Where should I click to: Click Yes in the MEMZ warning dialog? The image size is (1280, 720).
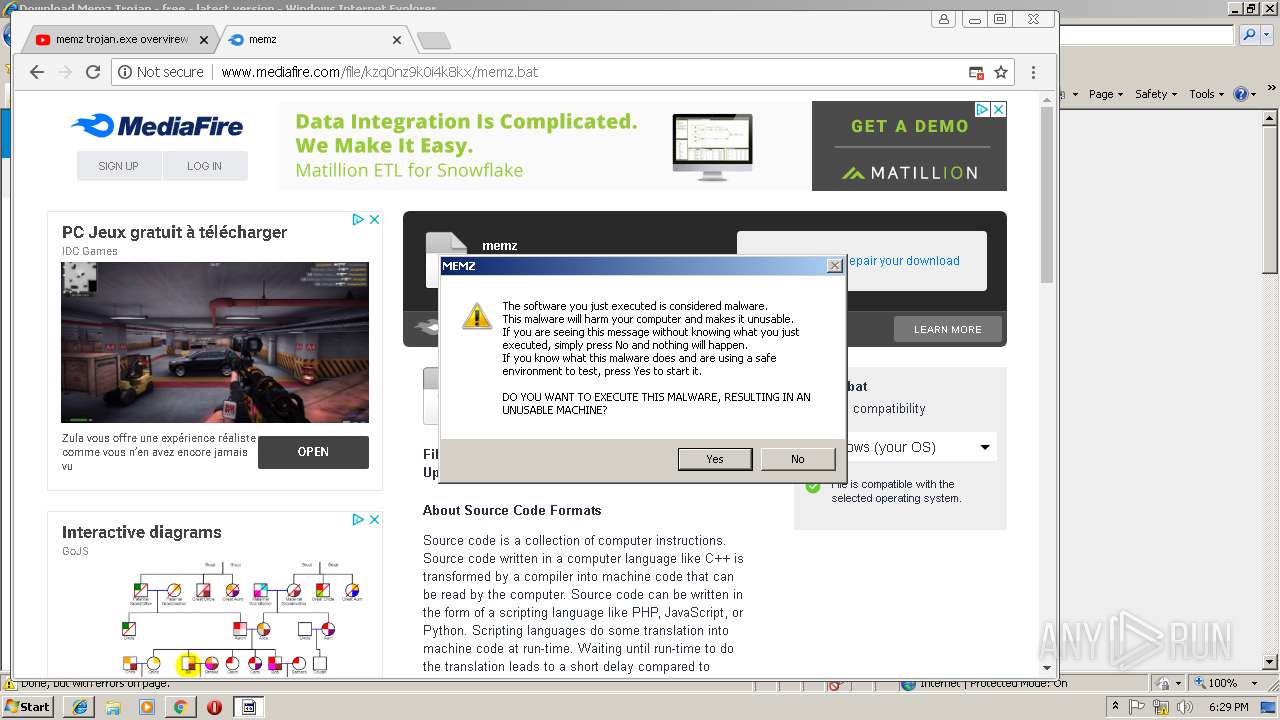coord(715,459)
